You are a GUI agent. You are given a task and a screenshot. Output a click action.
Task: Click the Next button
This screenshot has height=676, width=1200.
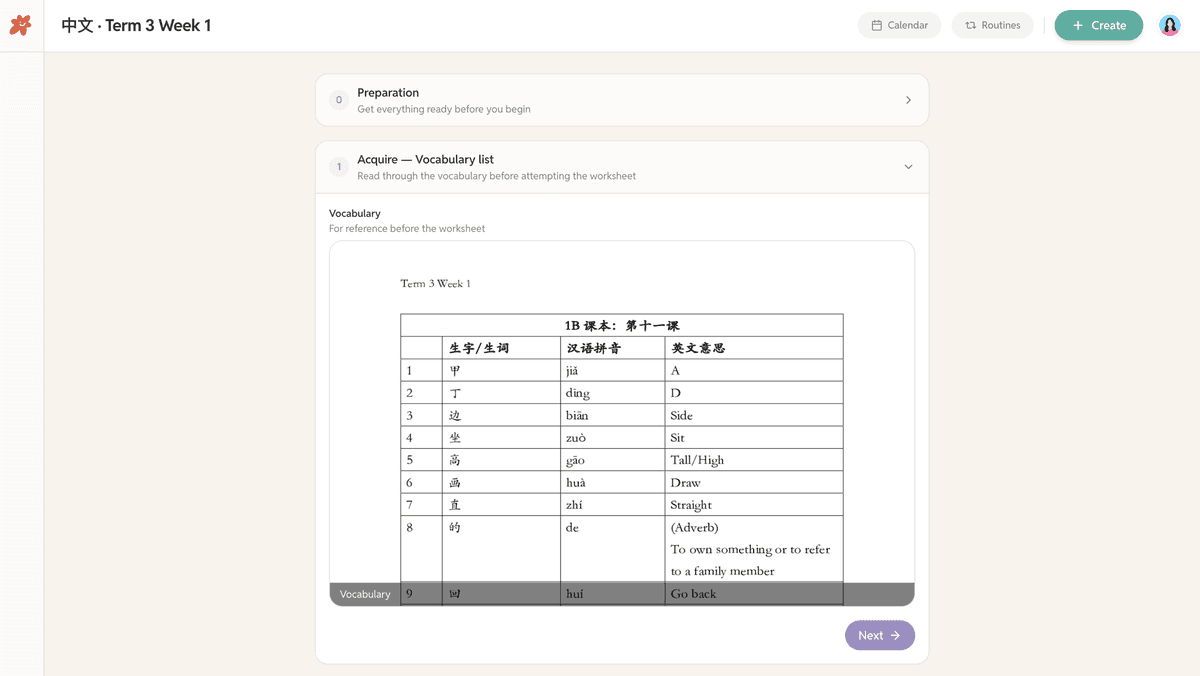point(879,635)
